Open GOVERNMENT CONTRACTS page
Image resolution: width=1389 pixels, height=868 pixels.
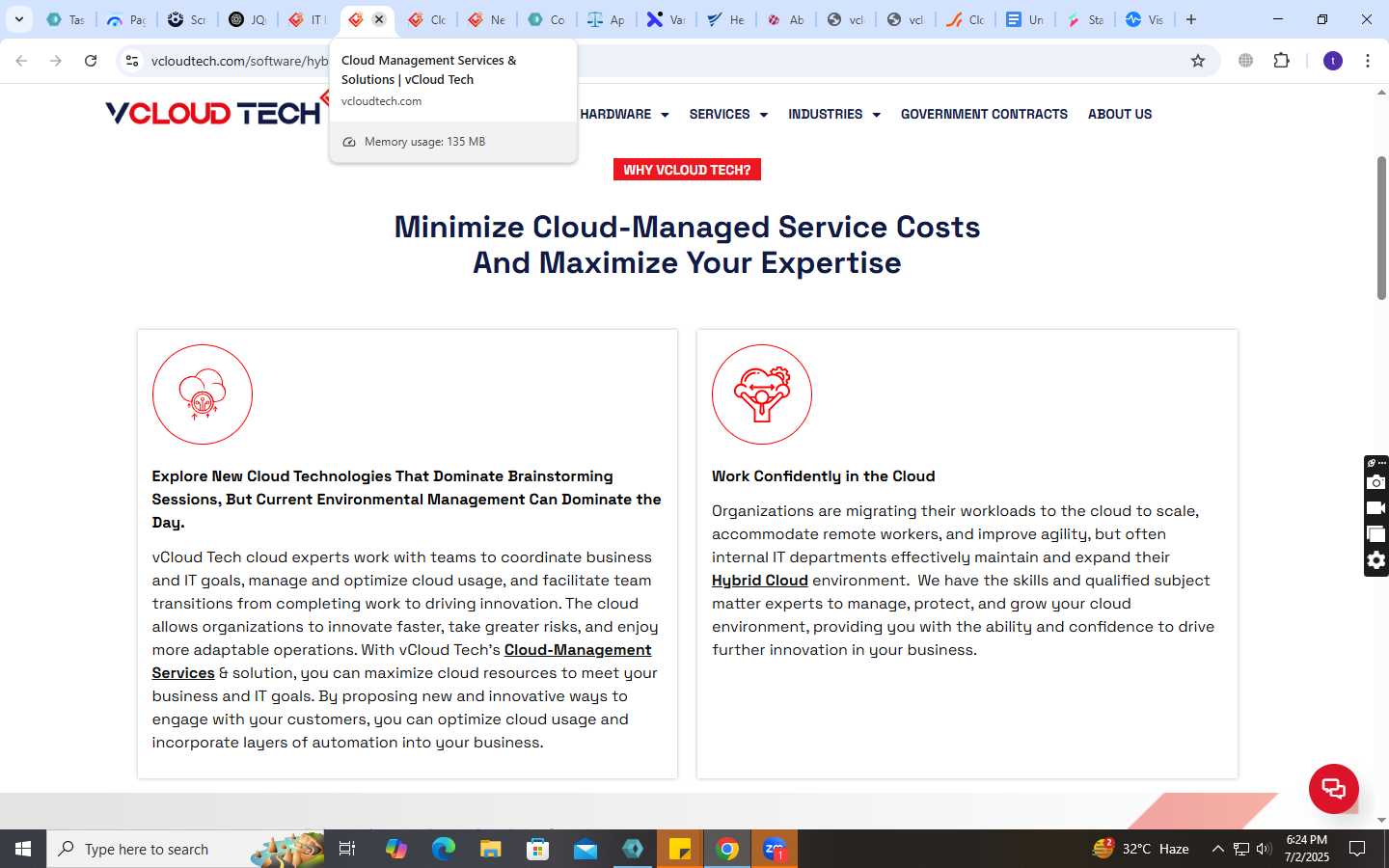pos(984,114)
